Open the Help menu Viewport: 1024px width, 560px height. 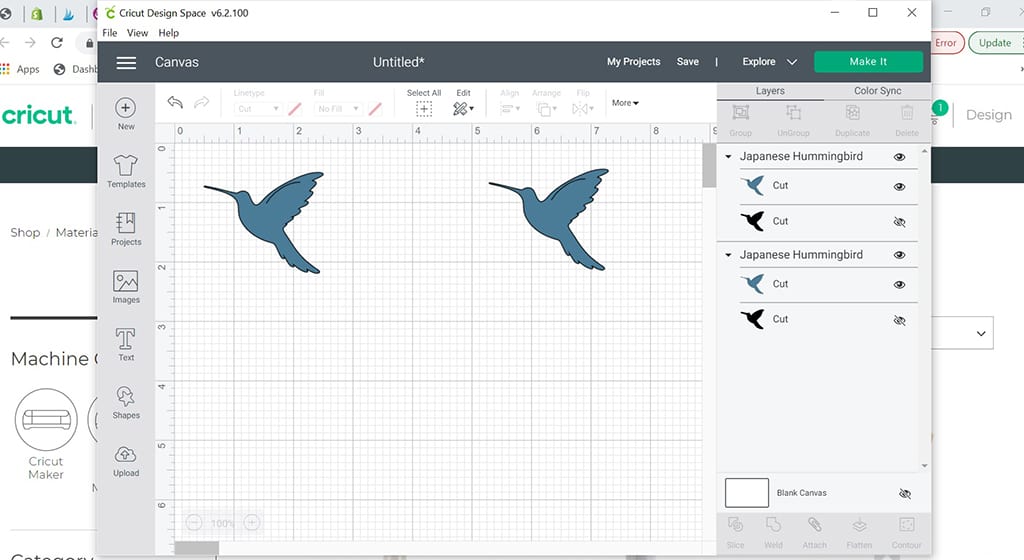(x=168, y=33)
